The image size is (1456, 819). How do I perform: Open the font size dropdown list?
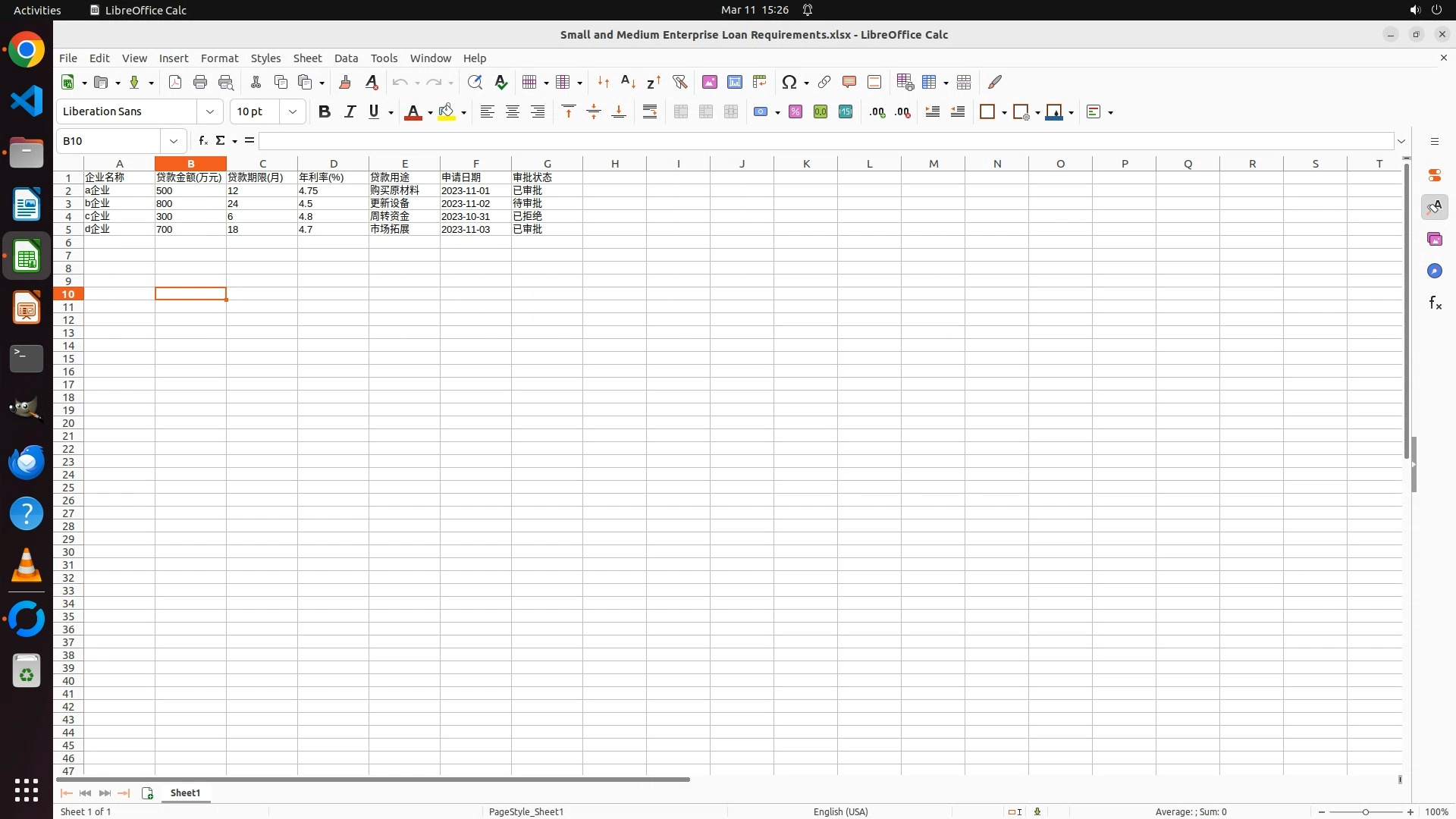click(293, 112)
